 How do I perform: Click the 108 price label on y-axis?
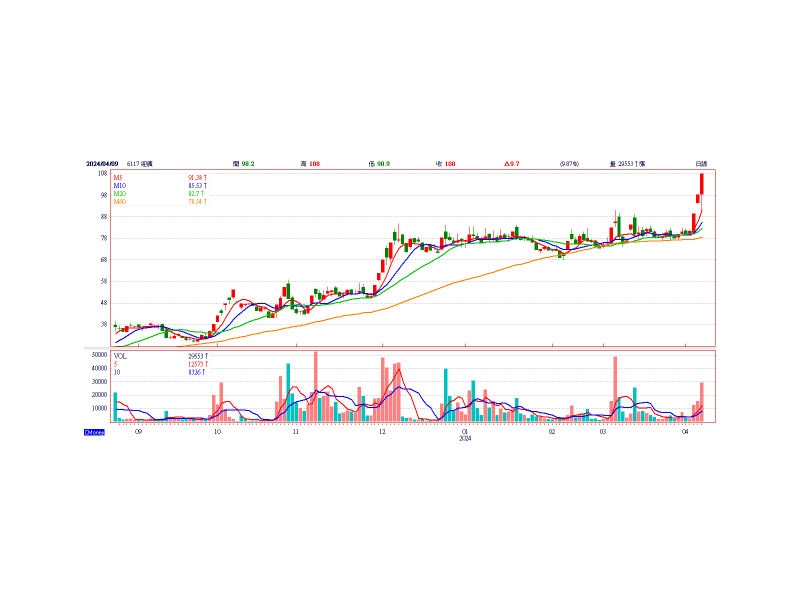click(102, 173)
